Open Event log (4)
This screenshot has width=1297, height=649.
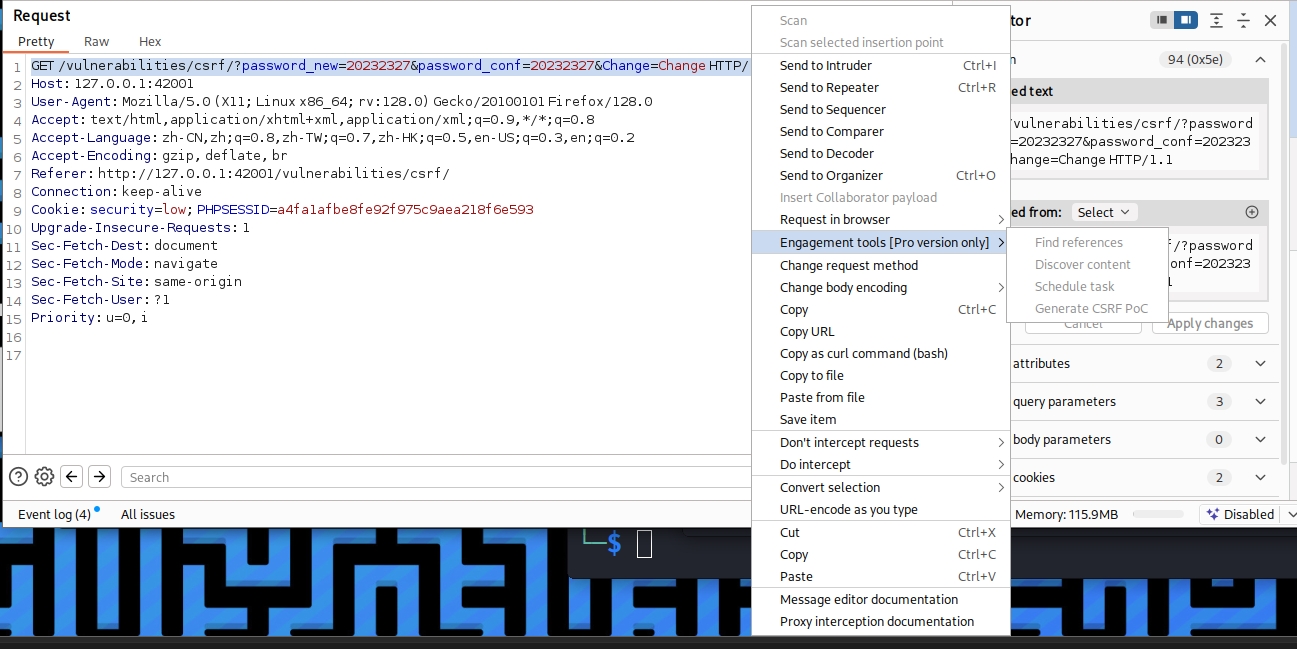coord(55,514)
